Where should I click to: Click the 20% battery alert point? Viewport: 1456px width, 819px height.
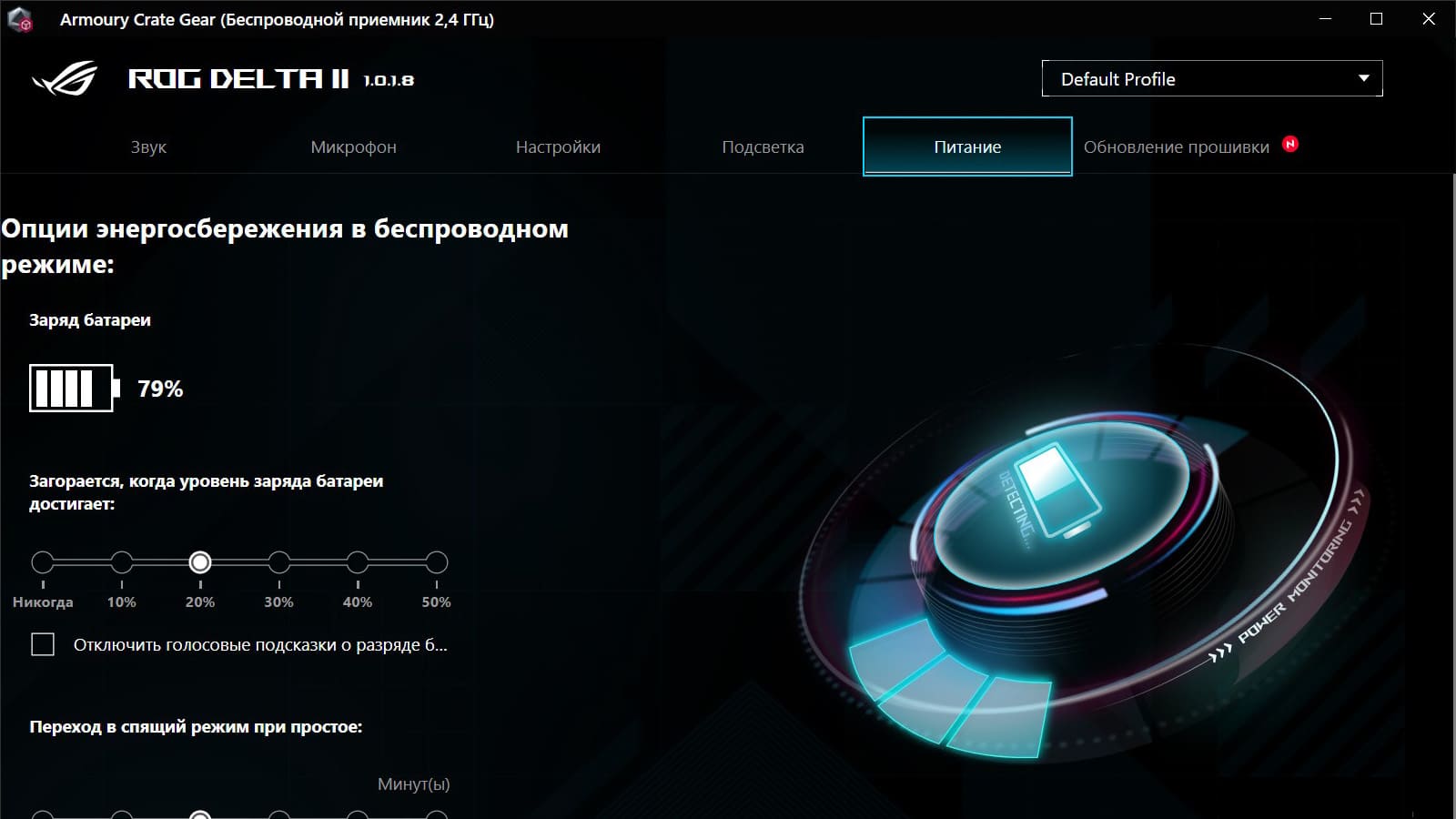click(200, 562)
